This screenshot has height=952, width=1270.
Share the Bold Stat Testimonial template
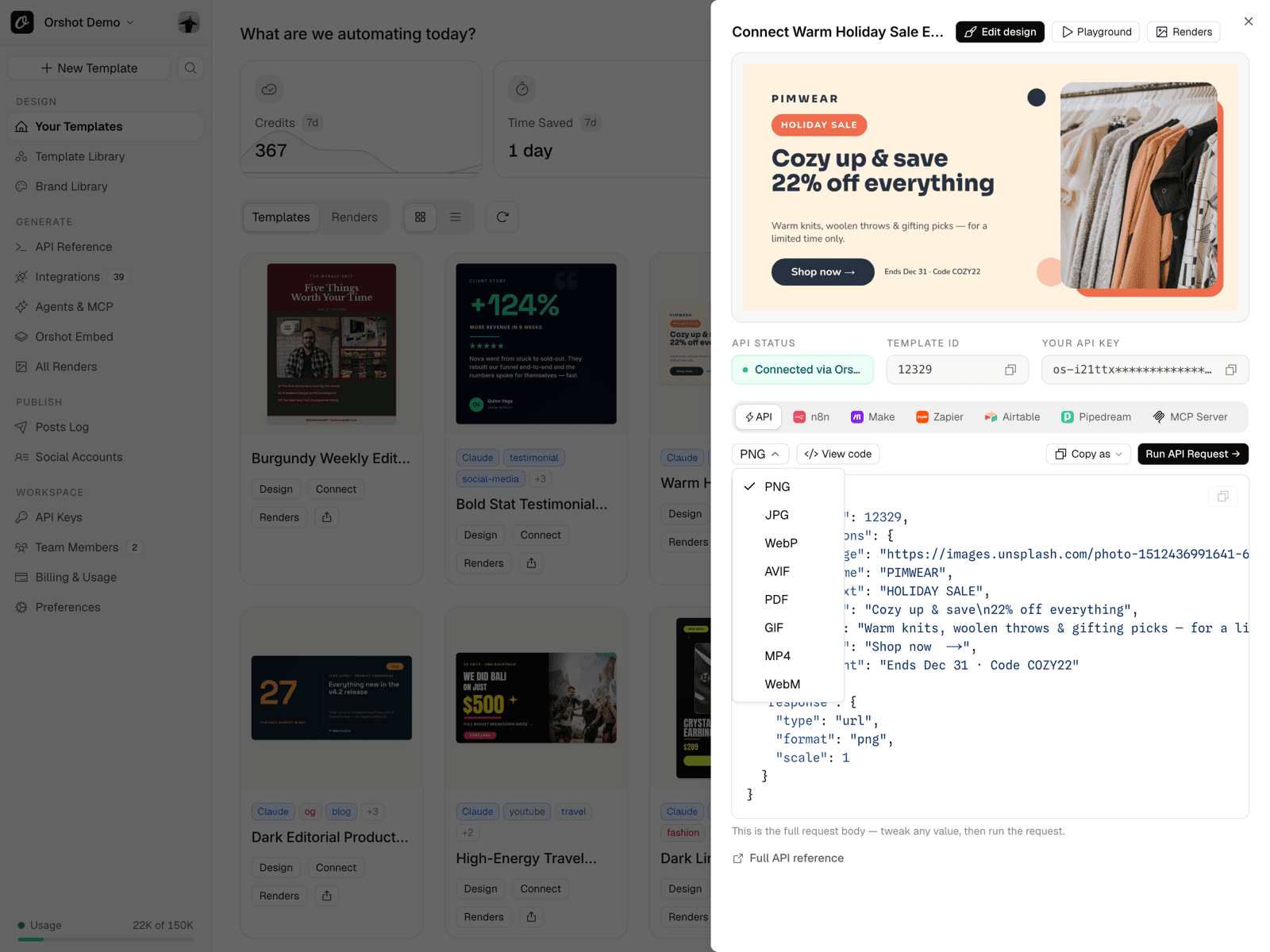pyautogui.click(x=532, y=563)
